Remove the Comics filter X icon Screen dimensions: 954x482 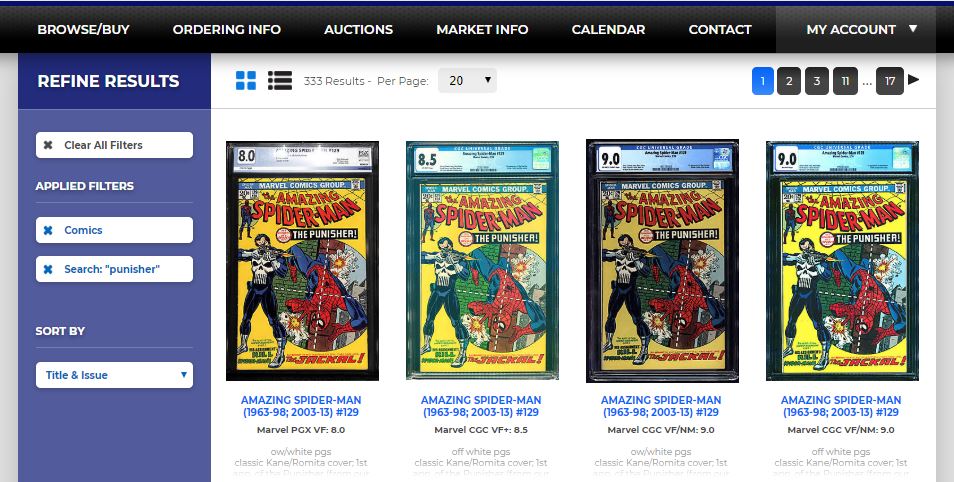click(48, 230)
